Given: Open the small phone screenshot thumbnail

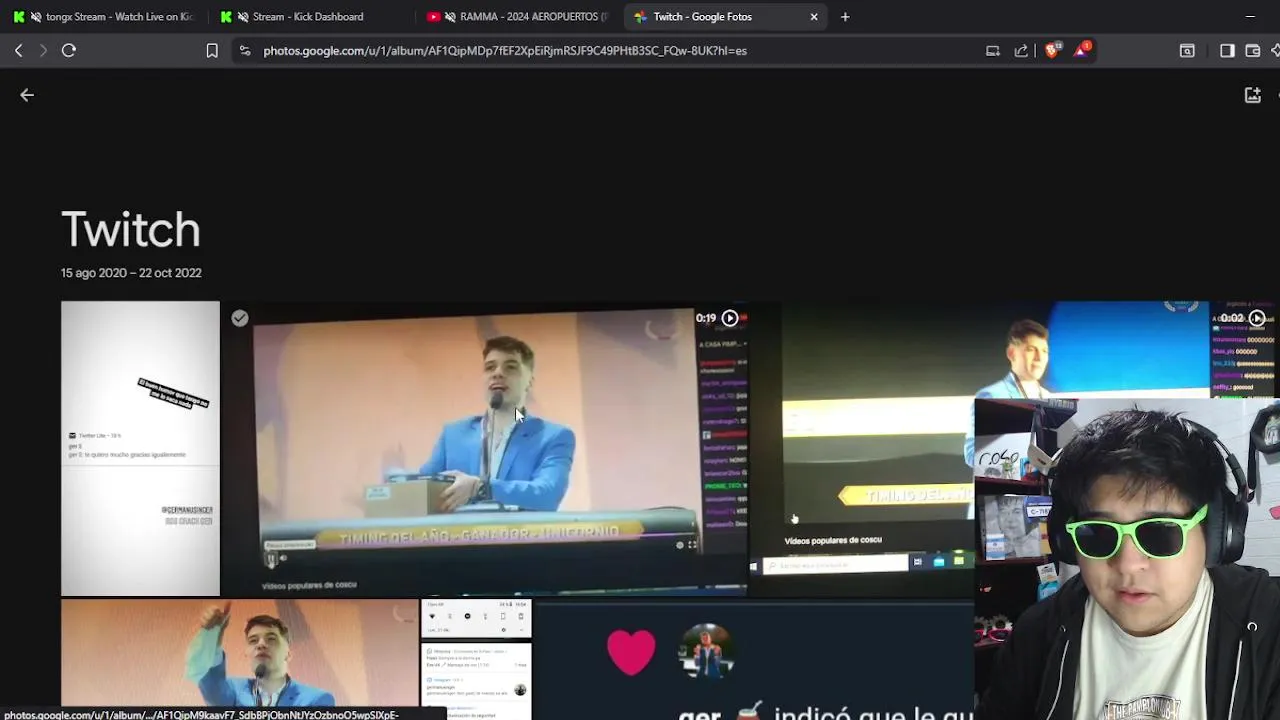Looking at the screenshot, I should [x=476, y=658].
